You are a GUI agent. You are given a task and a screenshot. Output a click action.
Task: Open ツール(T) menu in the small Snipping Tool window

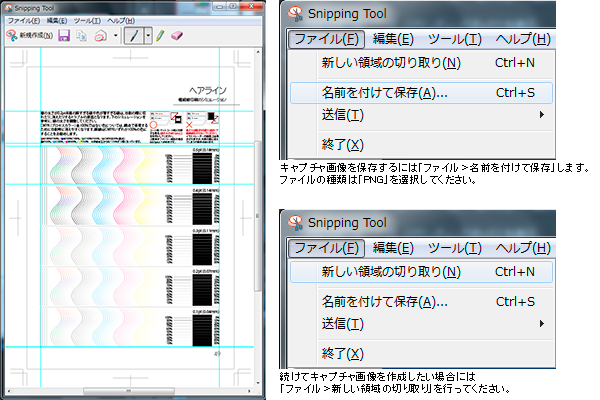tap(87, 21)
